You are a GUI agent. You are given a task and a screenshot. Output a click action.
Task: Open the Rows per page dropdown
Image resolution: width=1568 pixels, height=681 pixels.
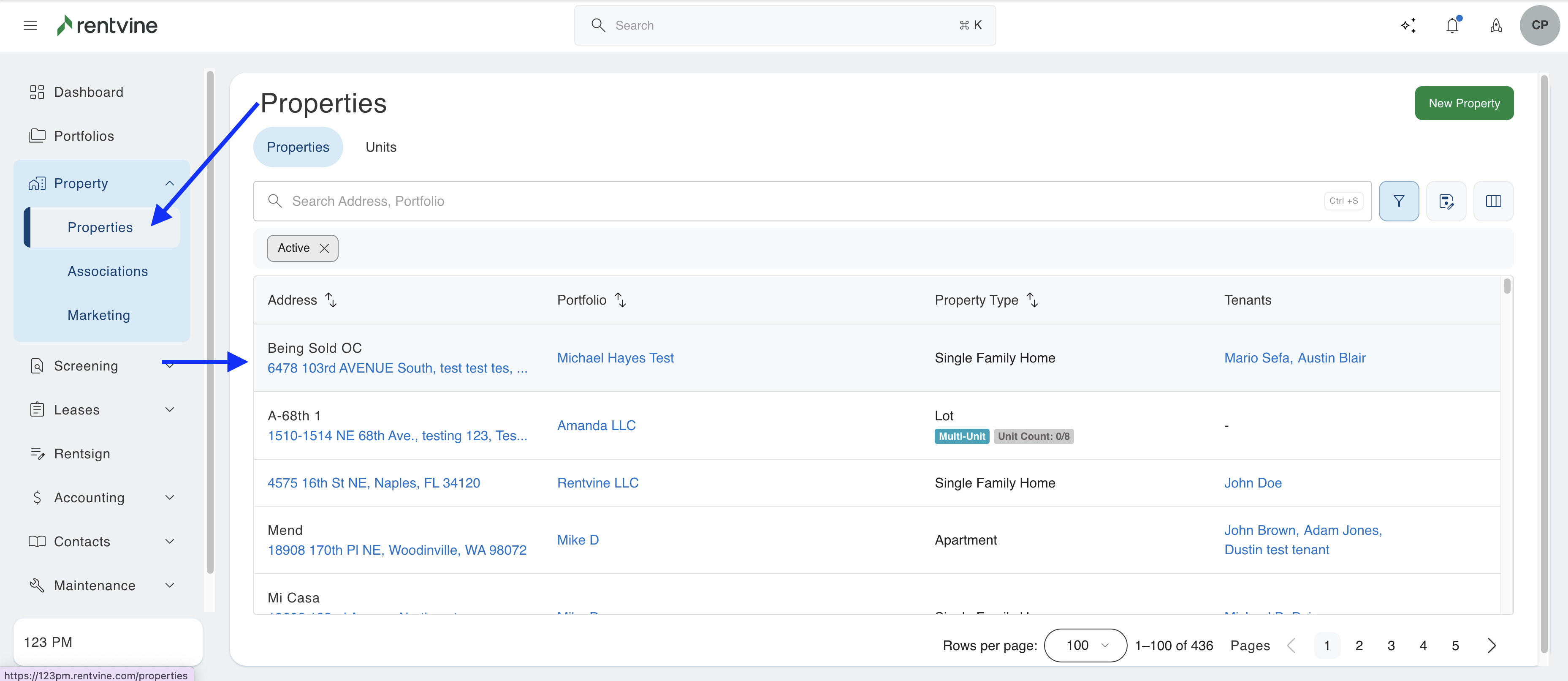(x=1085, y=645)
